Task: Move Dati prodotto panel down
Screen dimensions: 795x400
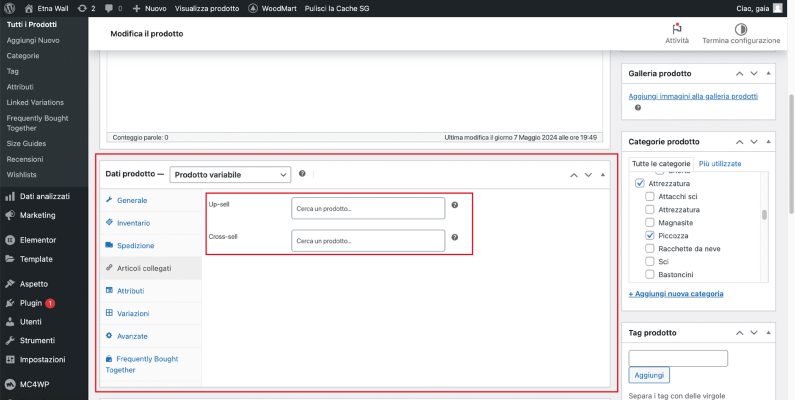Action: click(588, 175)
